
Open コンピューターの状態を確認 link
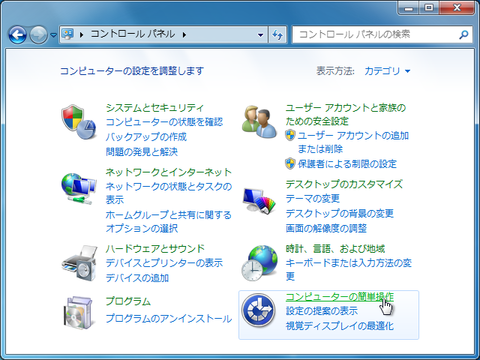point(164,122)
